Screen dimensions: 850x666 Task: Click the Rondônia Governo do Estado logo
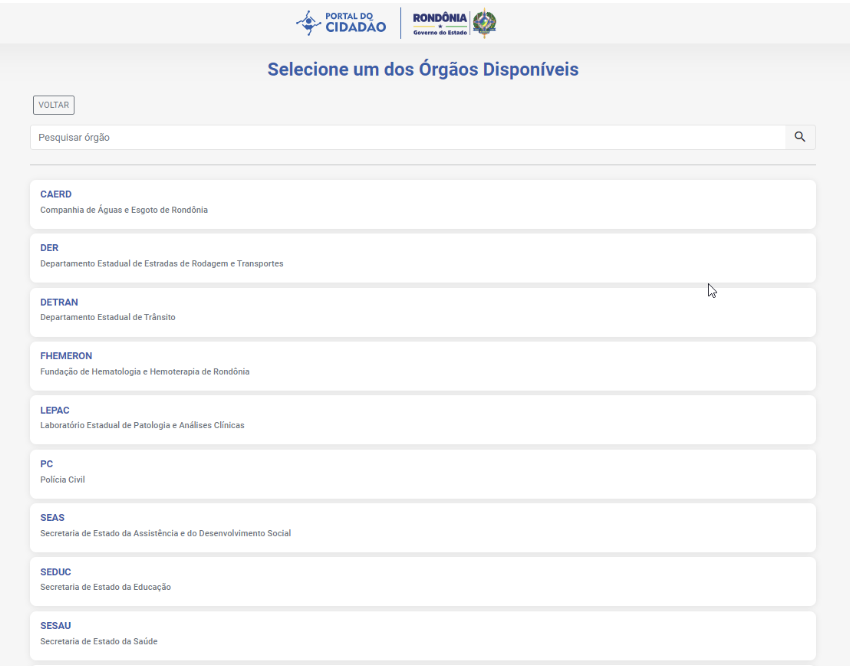point(454,23)
